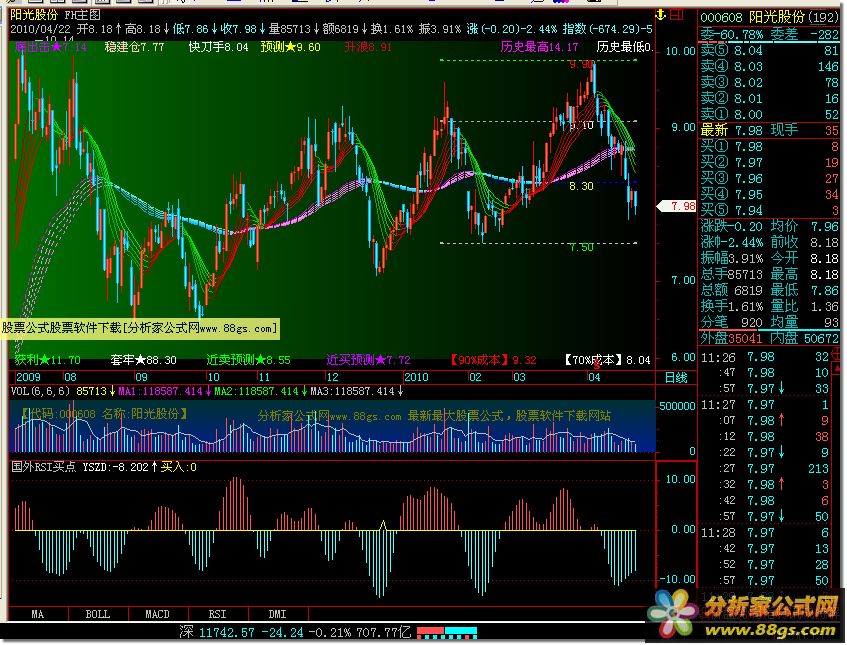The image size is (847, 645).
Task: Click the 11:26 7.98 tick row
Action: (x=765, y=357)
